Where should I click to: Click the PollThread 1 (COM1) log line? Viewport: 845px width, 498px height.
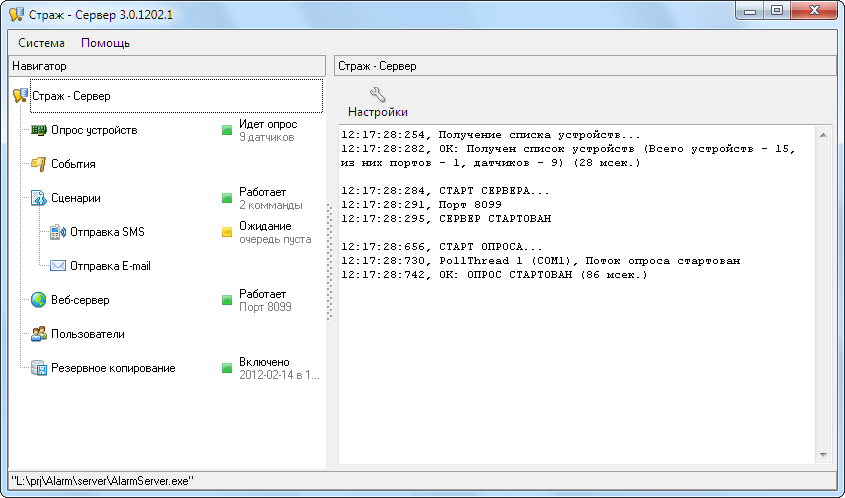[541, 261]
